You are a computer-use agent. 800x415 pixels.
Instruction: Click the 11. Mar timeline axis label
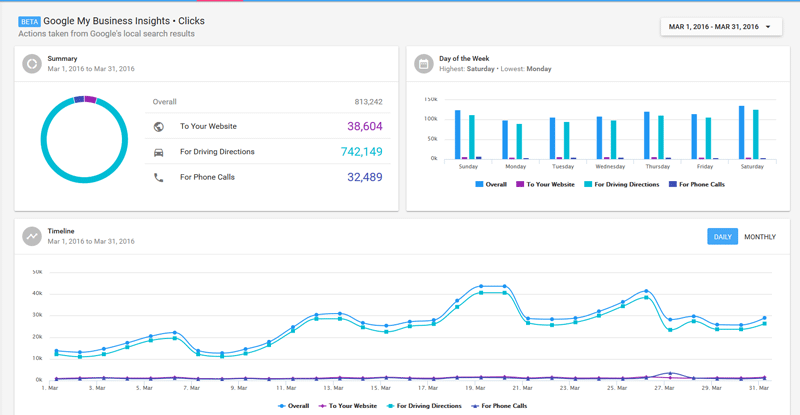point(286,388)
